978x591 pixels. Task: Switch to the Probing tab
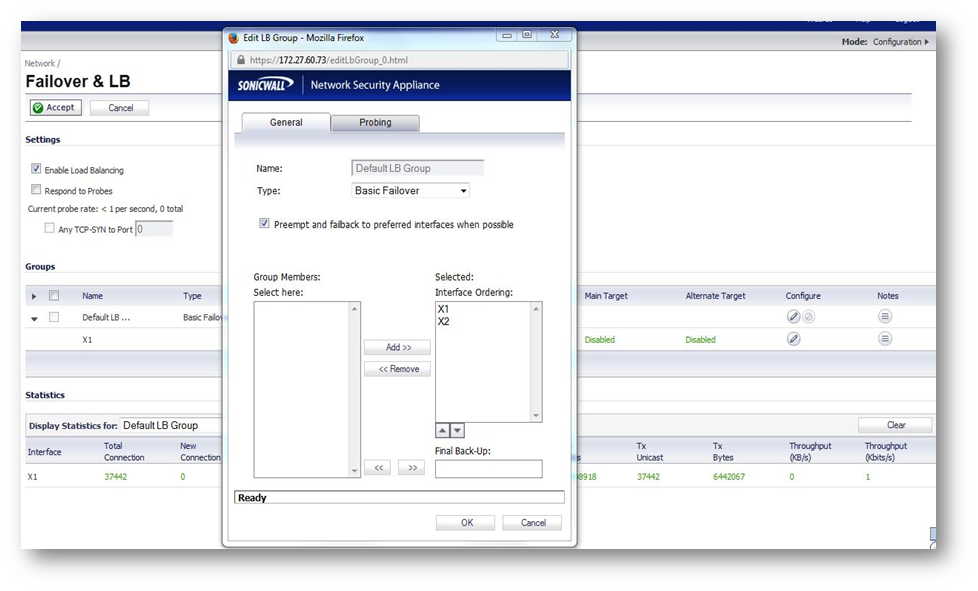(375, 123)
